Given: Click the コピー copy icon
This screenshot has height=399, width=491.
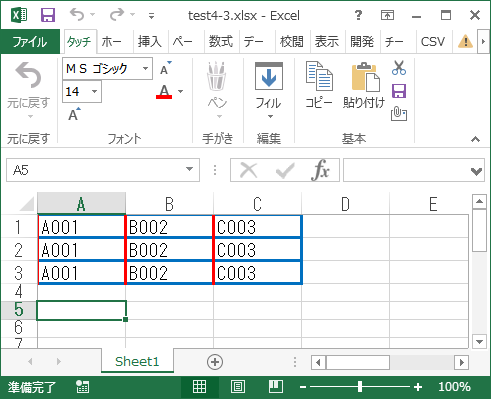Looking at the screenshot, I should [x=319, y=76].
